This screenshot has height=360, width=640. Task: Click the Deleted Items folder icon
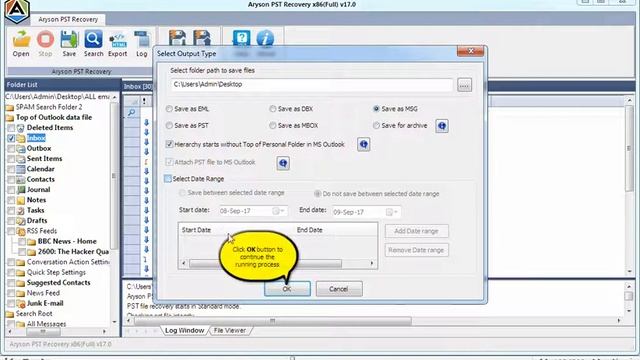click(20, 128)
